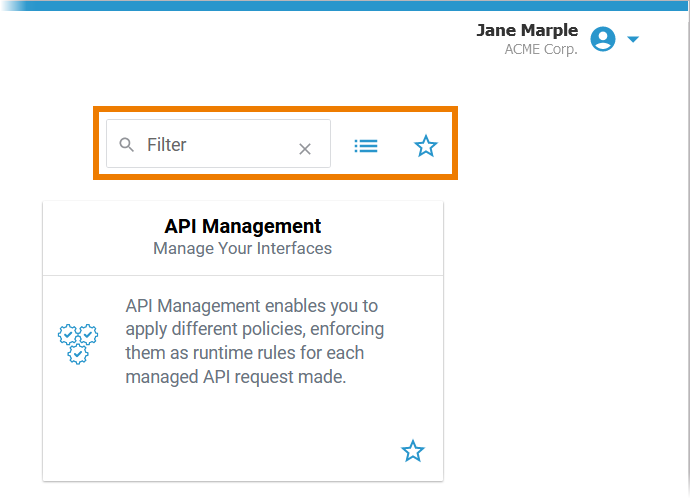Click the API Management gears icon
Image resolution: width=690 pixels, height=499 pixels.
coord(78,343)
